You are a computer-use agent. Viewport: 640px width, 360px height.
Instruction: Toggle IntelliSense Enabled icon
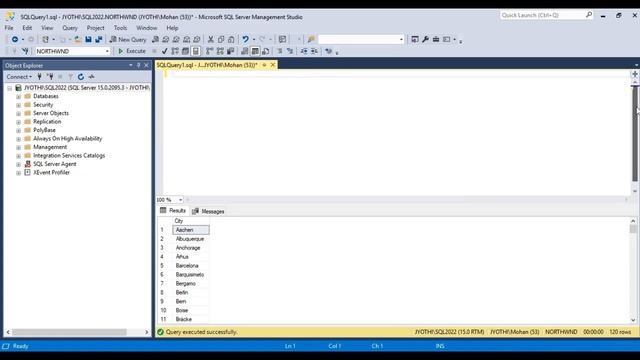[196, 51]
